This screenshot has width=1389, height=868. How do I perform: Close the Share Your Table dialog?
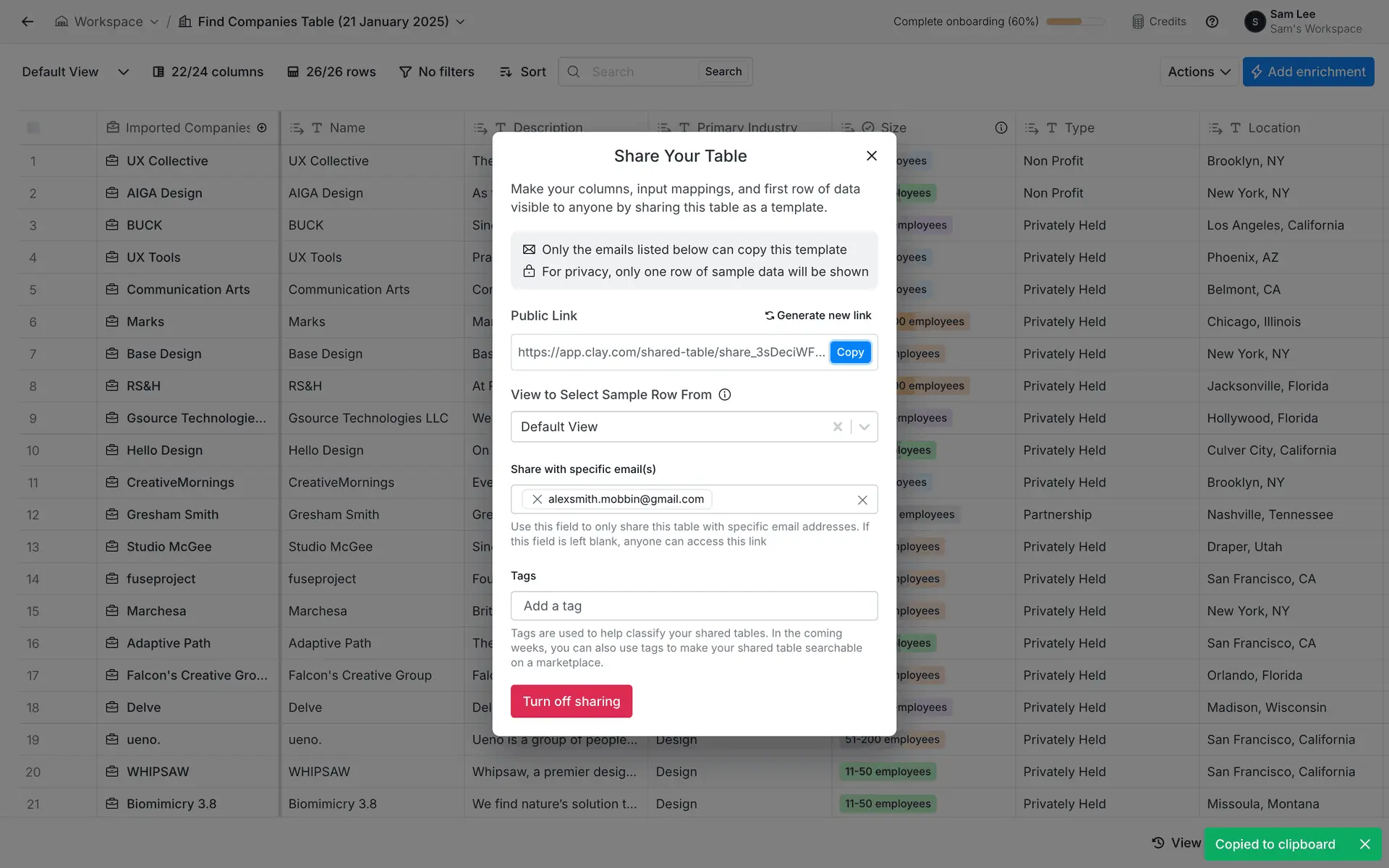(x=871, y=156)
